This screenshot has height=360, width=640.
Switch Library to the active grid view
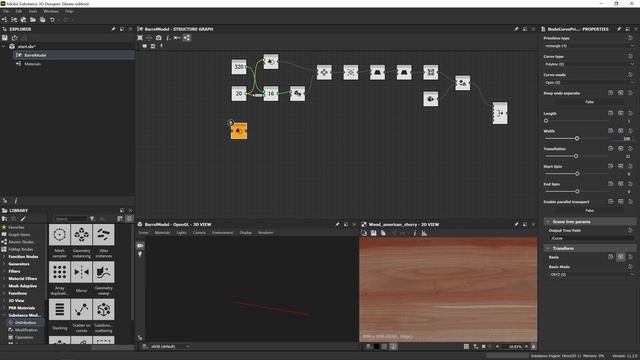click(129, 219)
